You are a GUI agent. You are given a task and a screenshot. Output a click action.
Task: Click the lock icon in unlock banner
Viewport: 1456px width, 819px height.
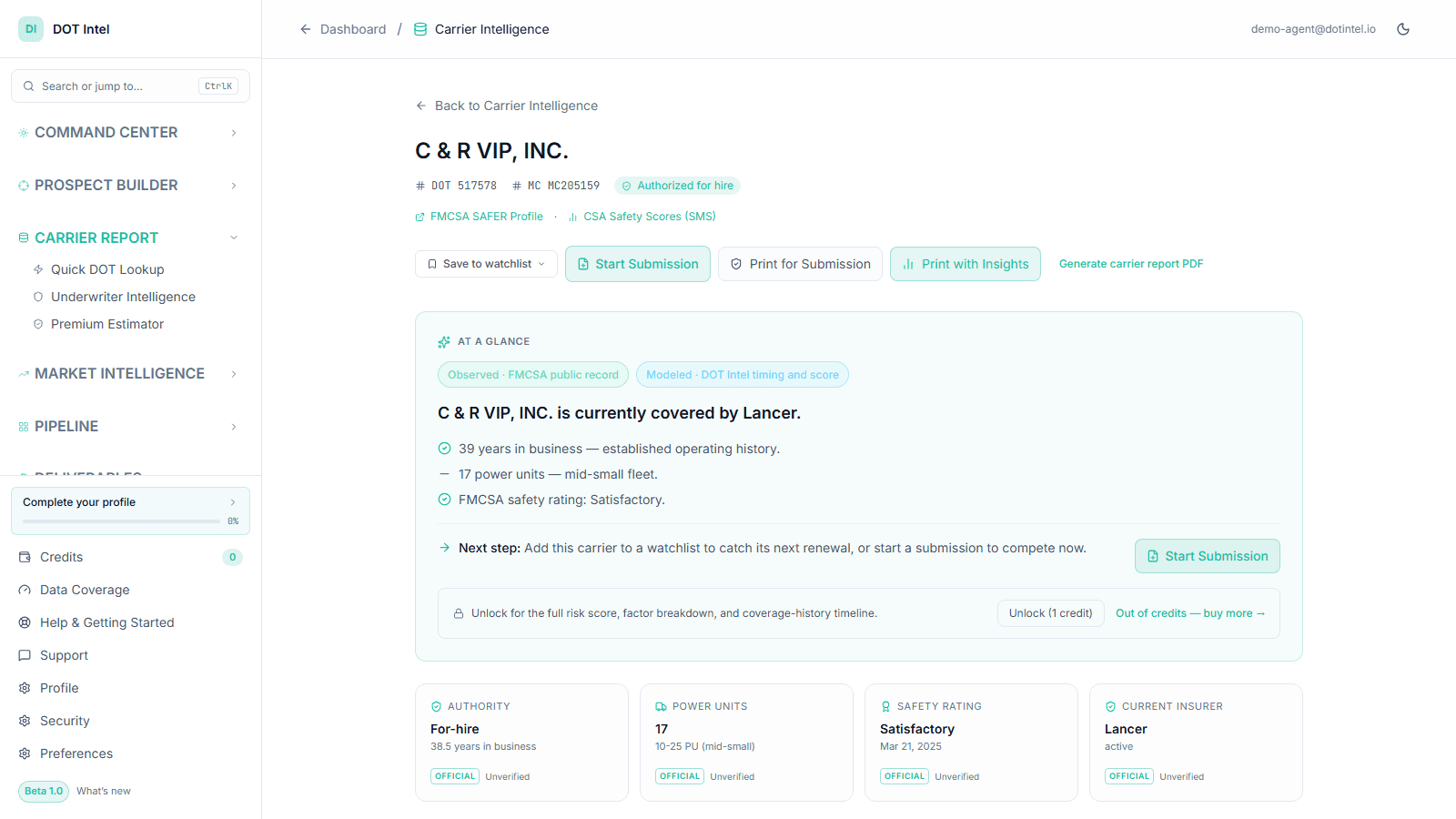point(460,613)
